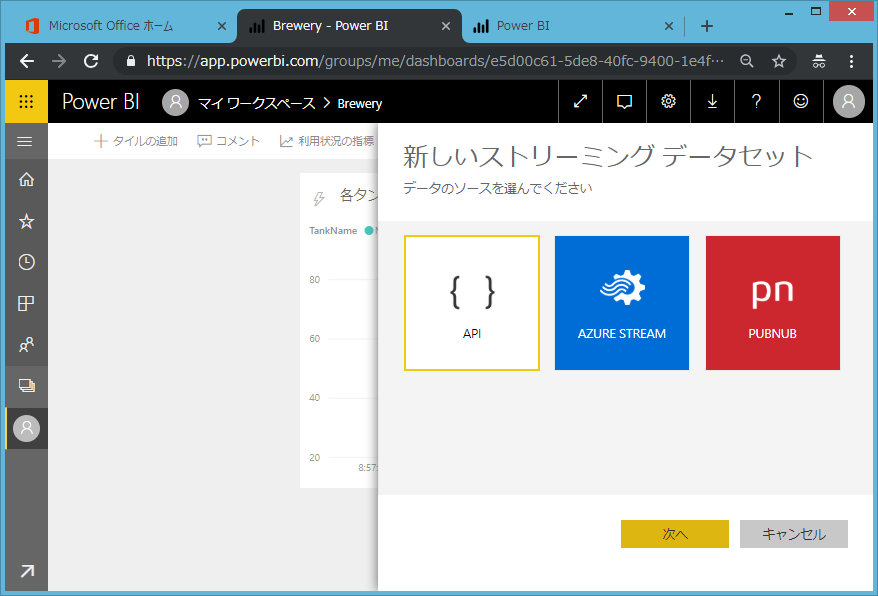878x596 pixels.
Task: Click the address bar URL
Action: tap(435, 61)
